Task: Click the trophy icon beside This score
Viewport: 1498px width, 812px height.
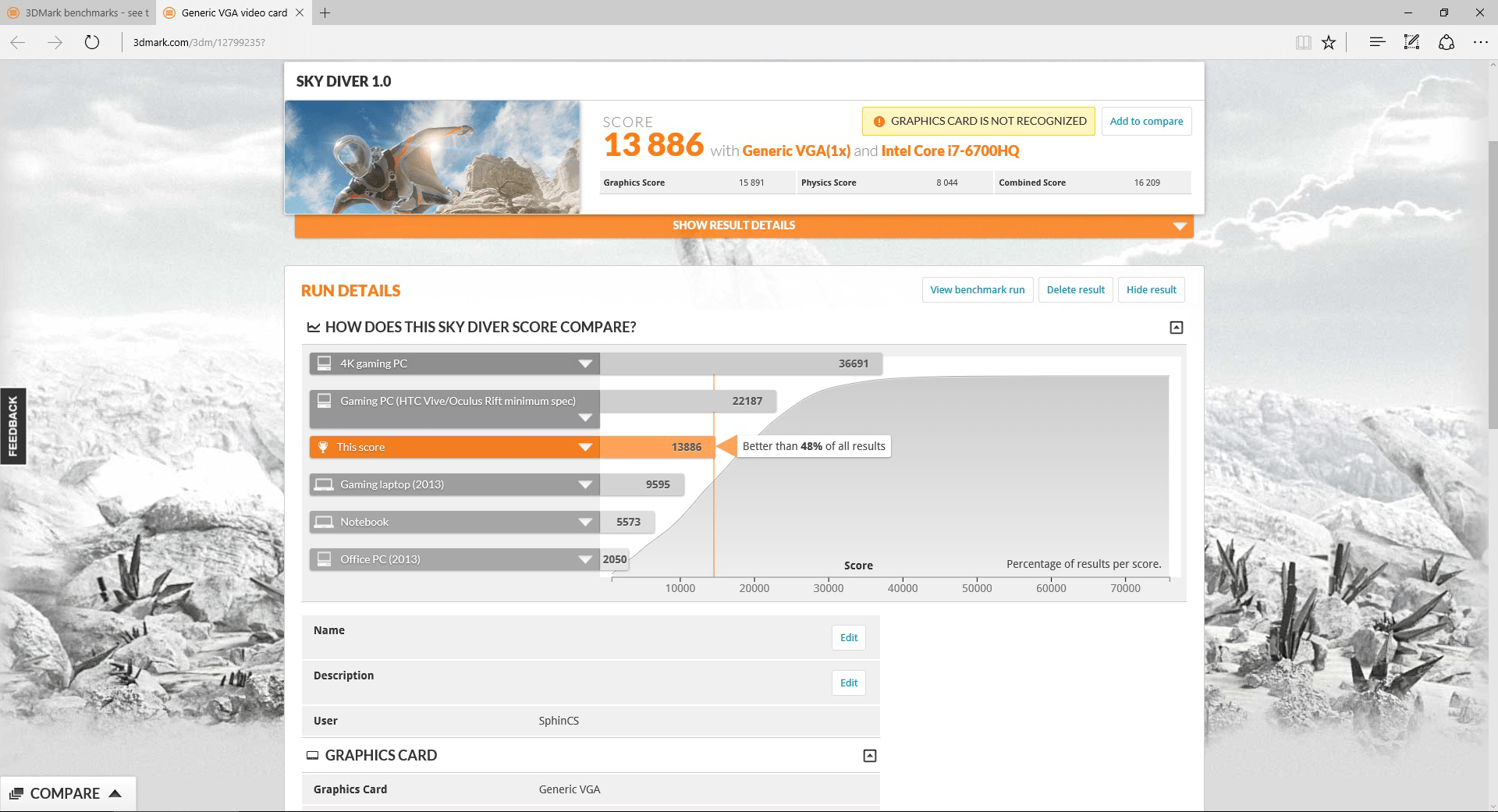Action: coord(322,447)
